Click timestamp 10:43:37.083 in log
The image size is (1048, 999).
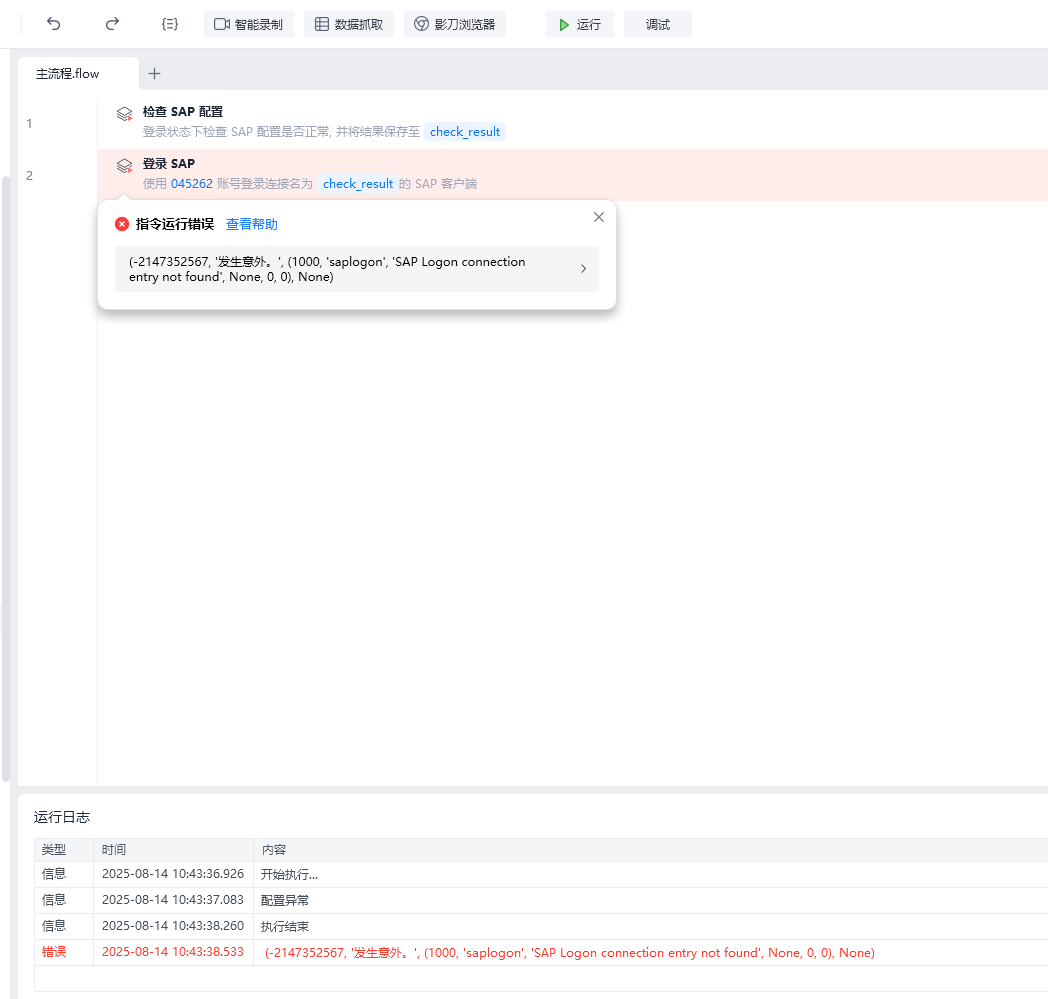pyautogui.click(x=172, y=899)
